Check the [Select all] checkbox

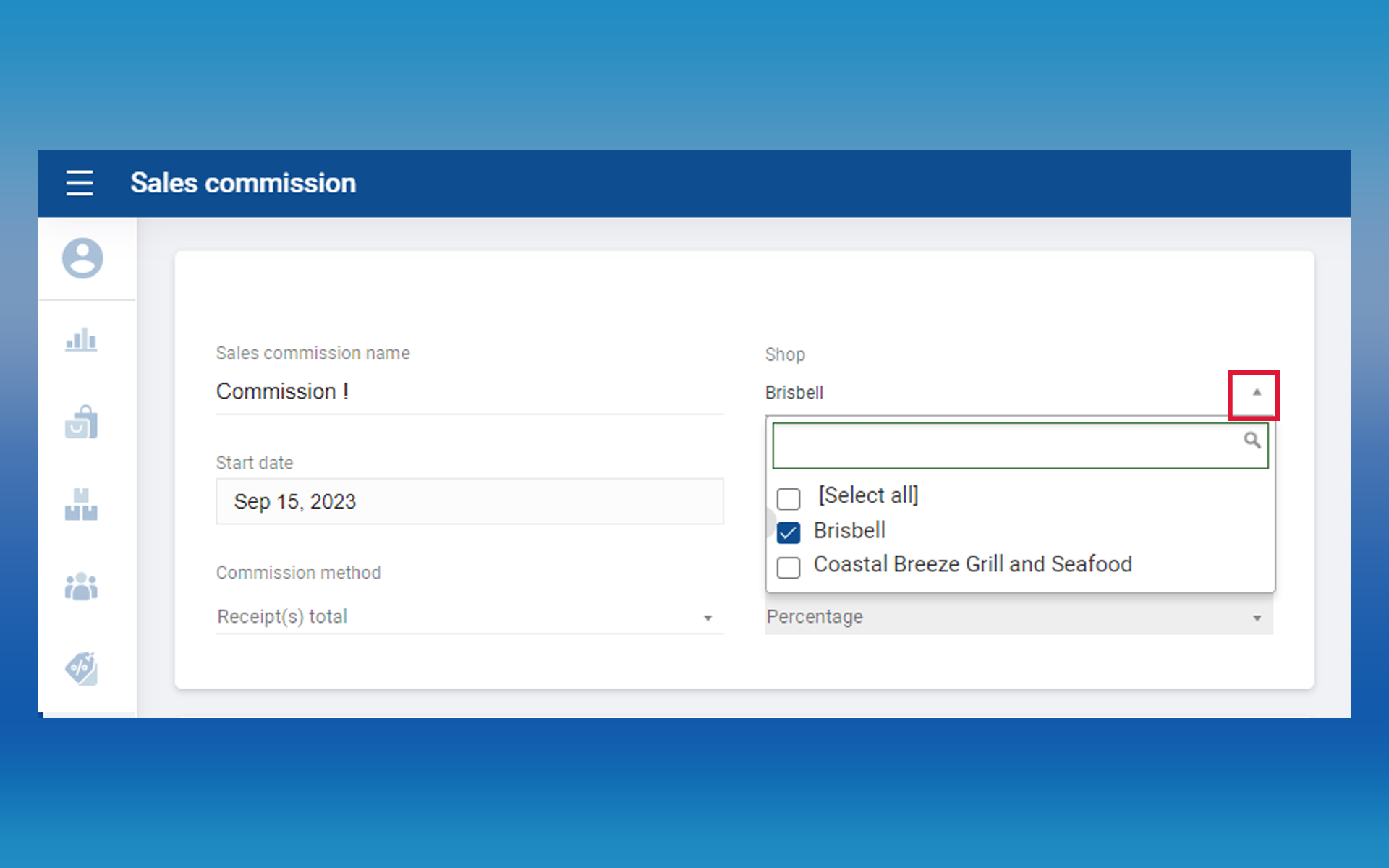789,498
